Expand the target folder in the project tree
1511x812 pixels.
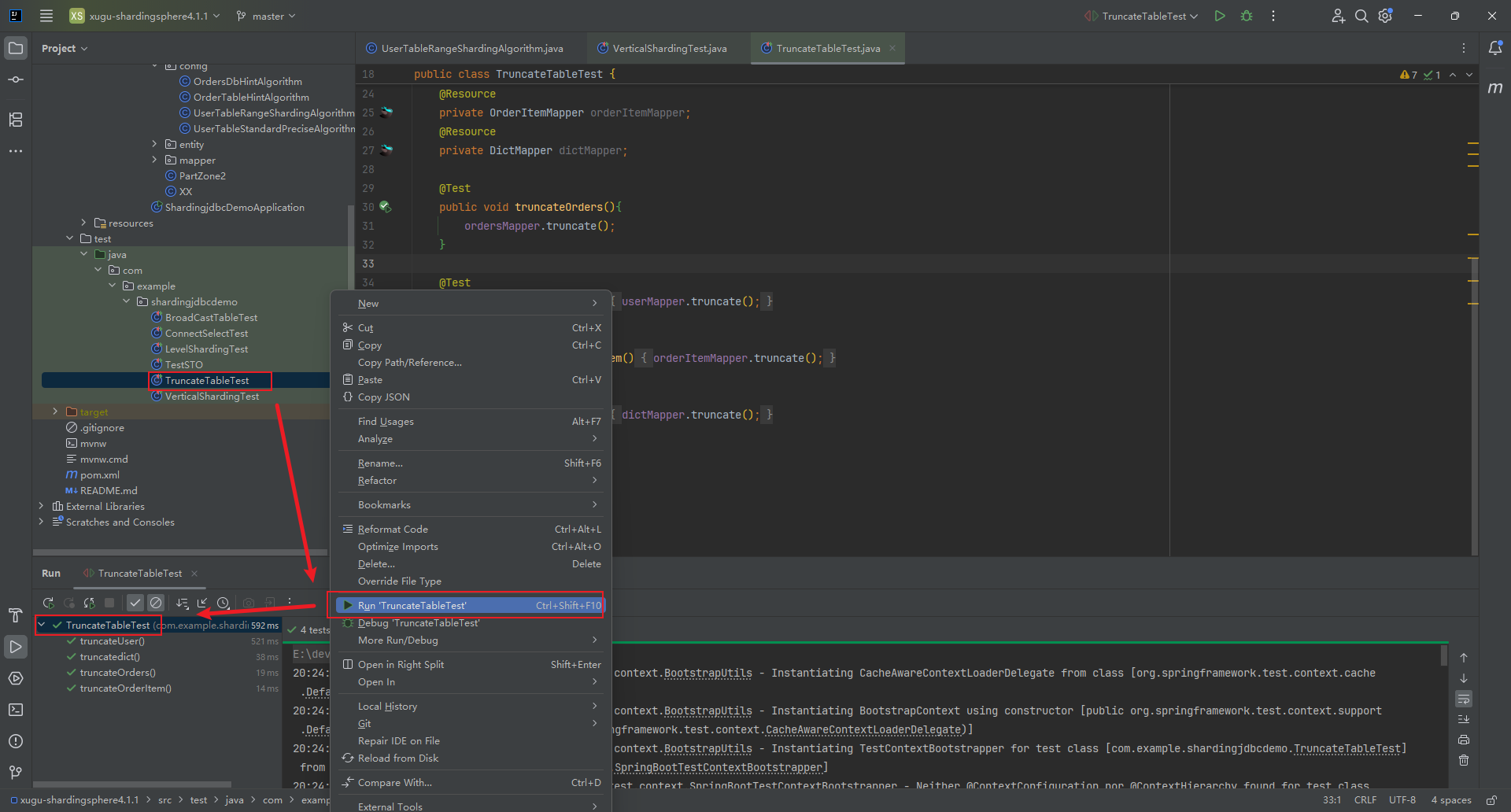point(55,412)
